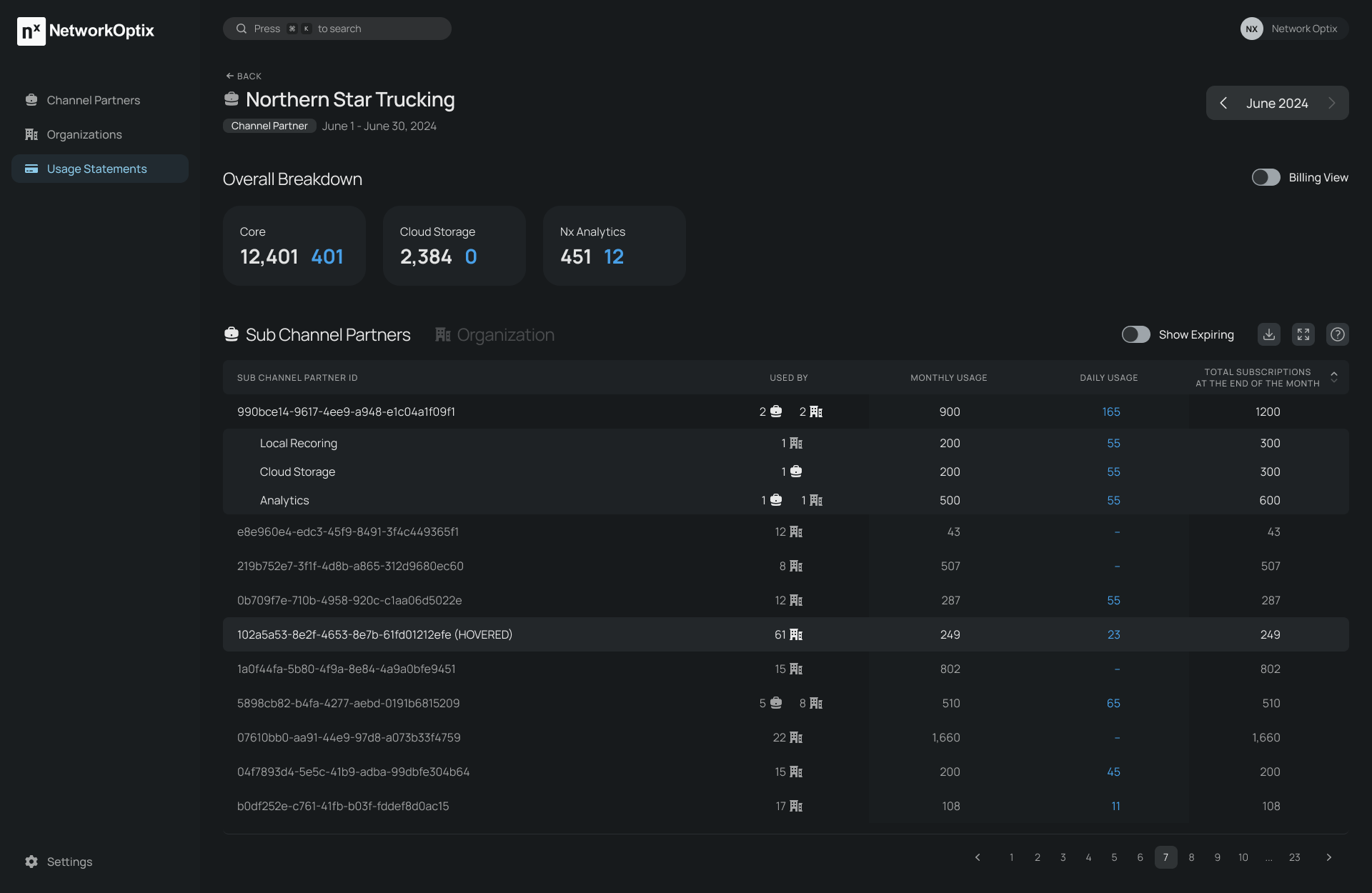1372x893 pixels.
Task: Click the briefcase icon in row 990bce14
Action: [776, 411]
